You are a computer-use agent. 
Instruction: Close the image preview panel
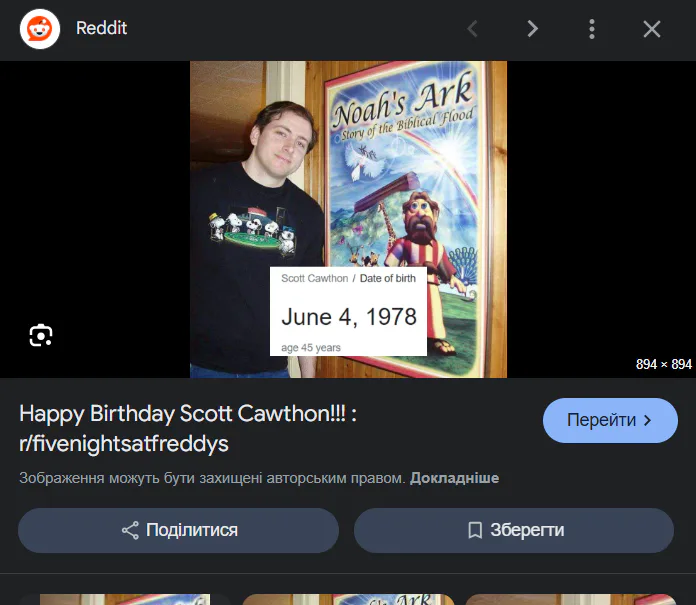[x=652, y=29]
